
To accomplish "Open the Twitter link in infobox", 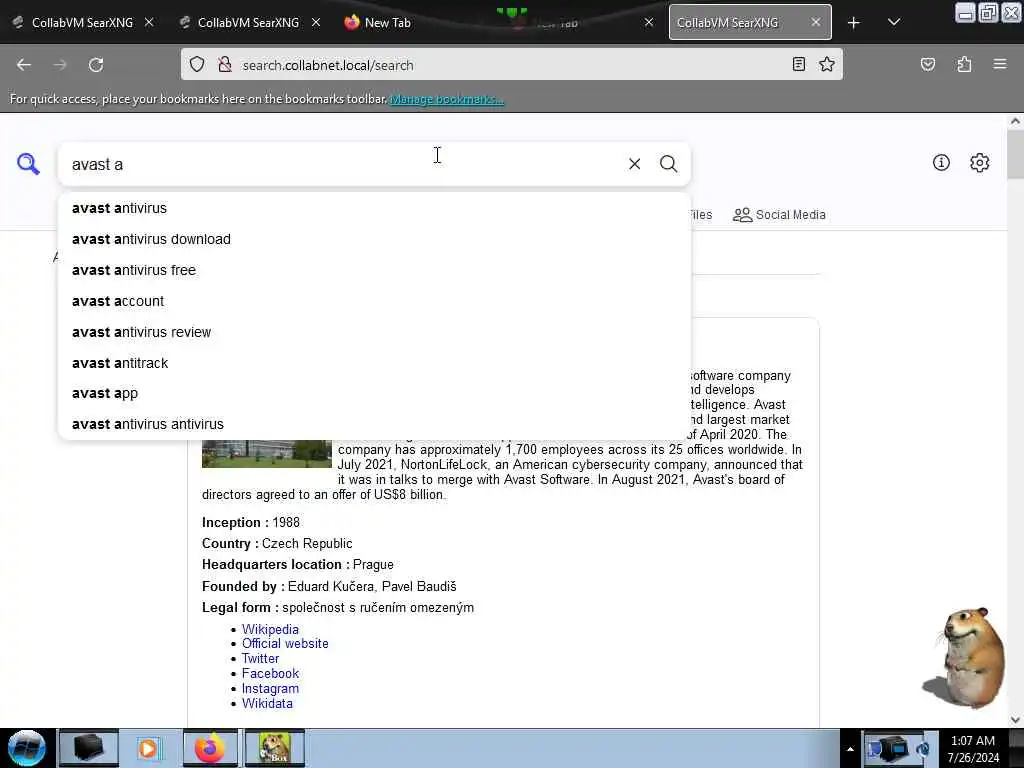I will [x=261, y=658].
